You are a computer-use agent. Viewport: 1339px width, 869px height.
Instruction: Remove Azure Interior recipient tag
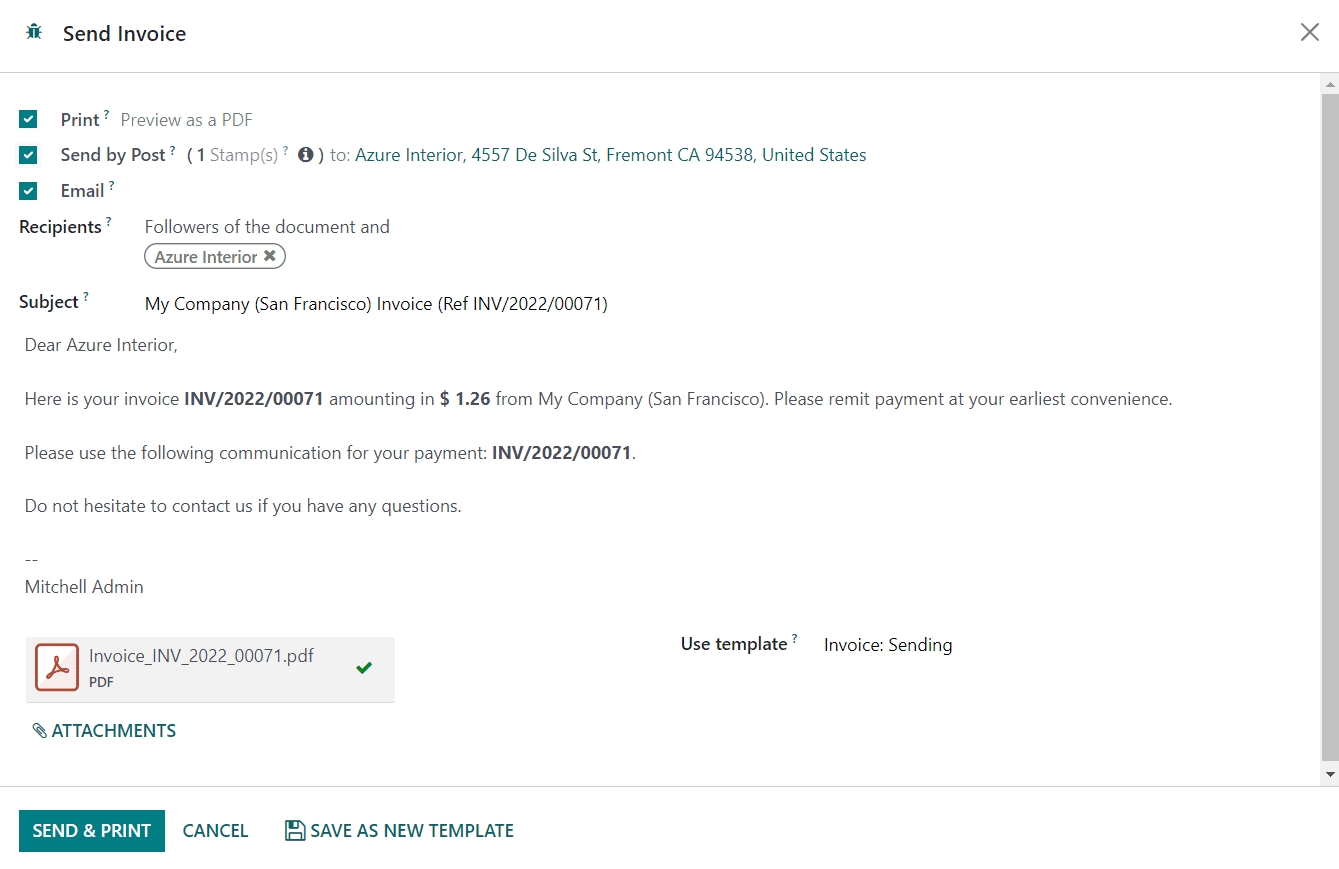click(269, 257)
